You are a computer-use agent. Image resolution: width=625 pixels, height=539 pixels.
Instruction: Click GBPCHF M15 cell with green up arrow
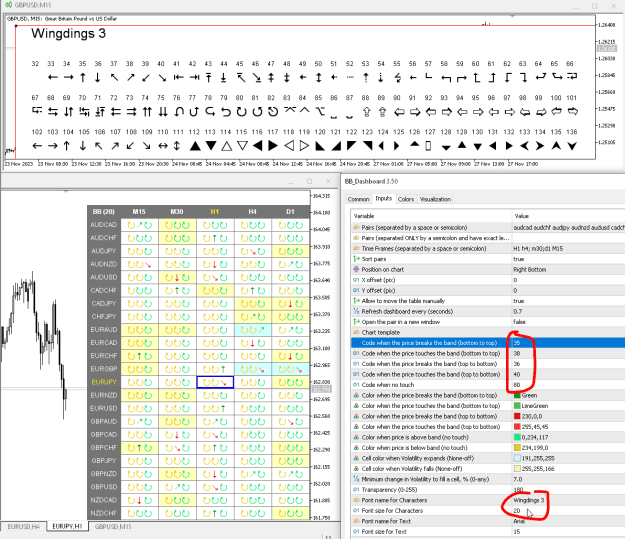click(140, 448)
